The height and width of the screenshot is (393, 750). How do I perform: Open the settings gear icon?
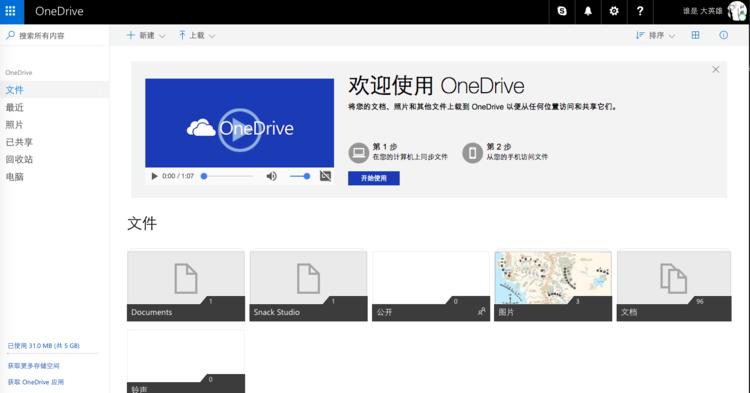[x=614, y=11]
